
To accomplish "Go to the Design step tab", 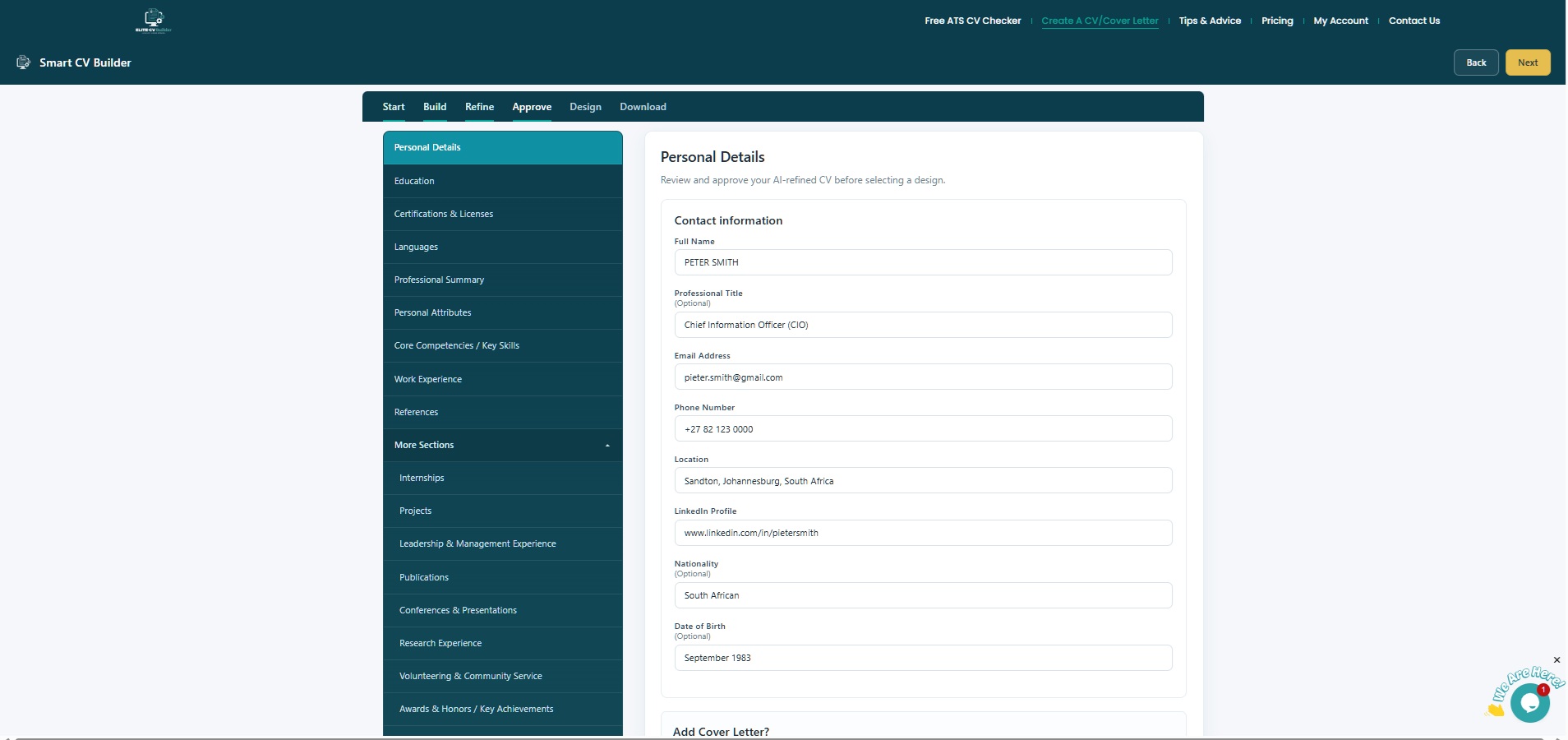I will pyautogui.click(x=585, y=107).
